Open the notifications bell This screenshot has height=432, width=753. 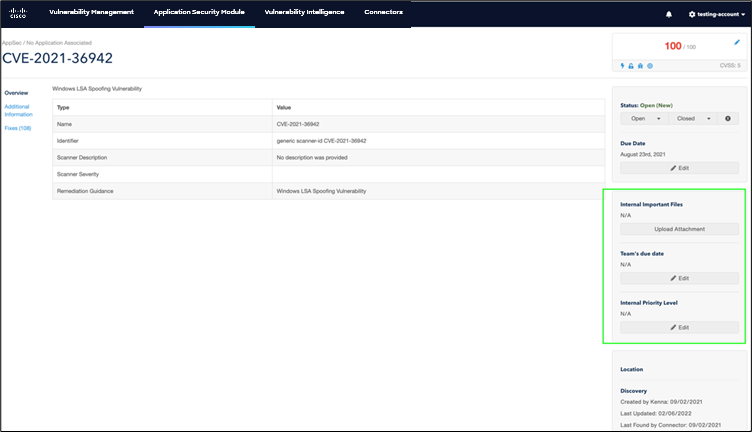669,14
